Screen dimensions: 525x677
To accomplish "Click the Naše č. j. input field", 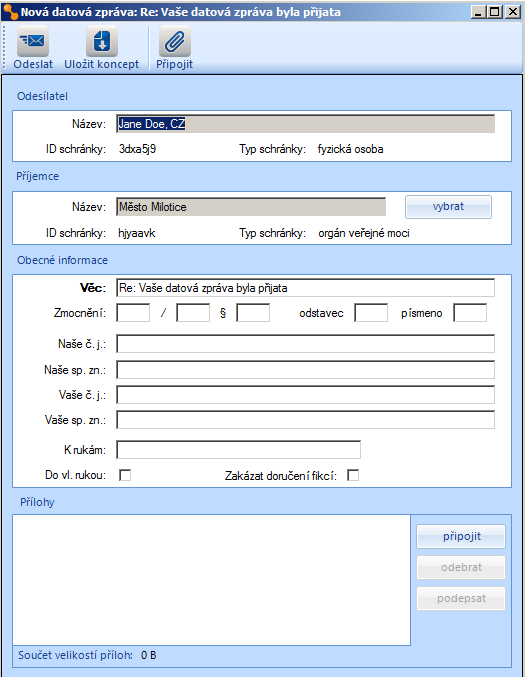I will (305, 344).
